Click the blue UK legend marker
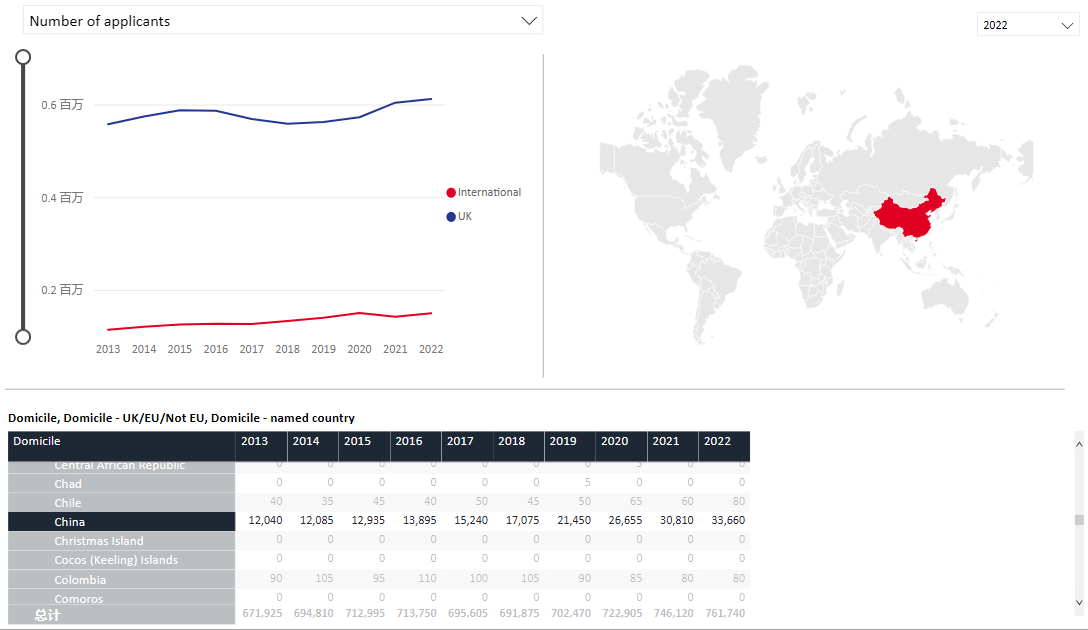 click(x=451, y=216)
